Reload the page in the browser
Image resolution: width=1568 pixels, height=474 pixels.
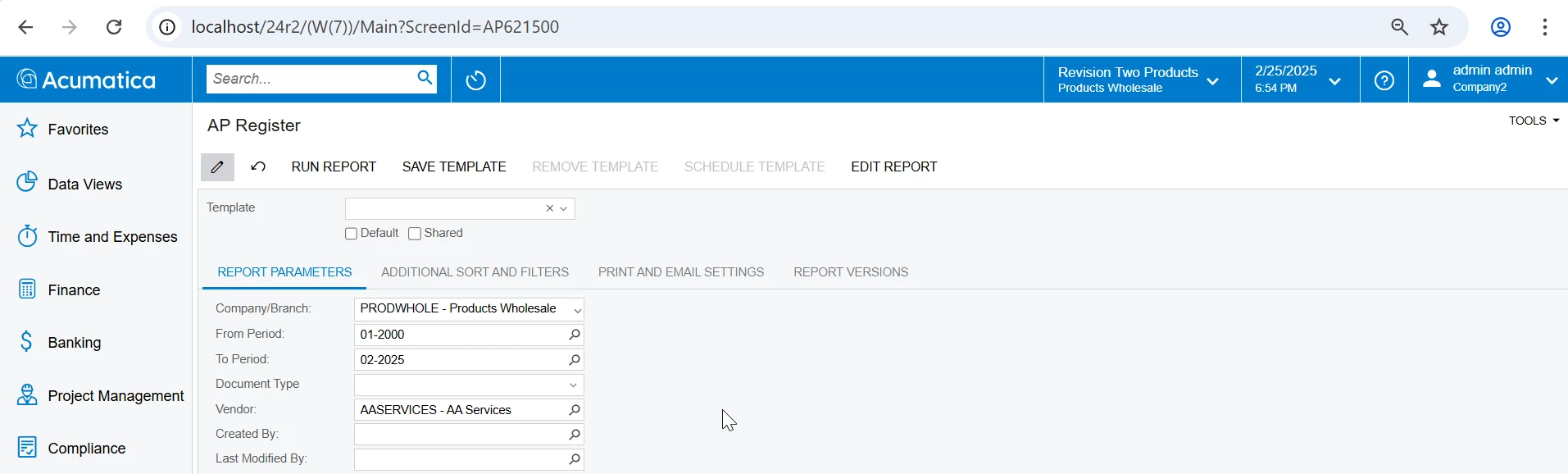114,27
